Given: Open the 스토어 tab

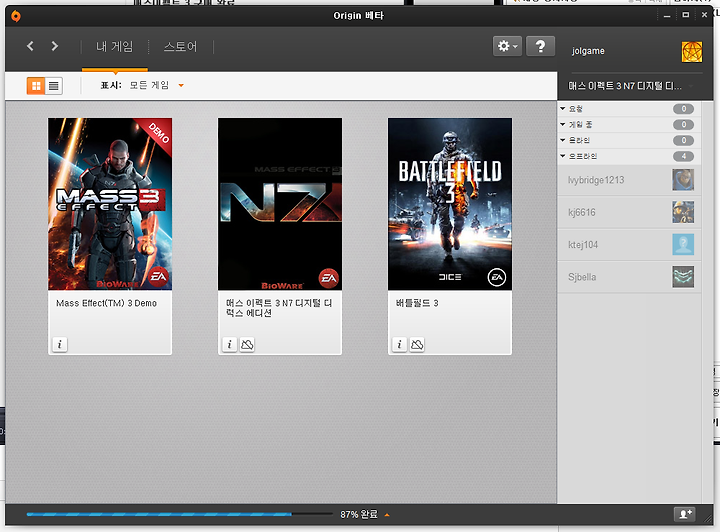Looking at the screenshot, I should [x=180, y=46].
